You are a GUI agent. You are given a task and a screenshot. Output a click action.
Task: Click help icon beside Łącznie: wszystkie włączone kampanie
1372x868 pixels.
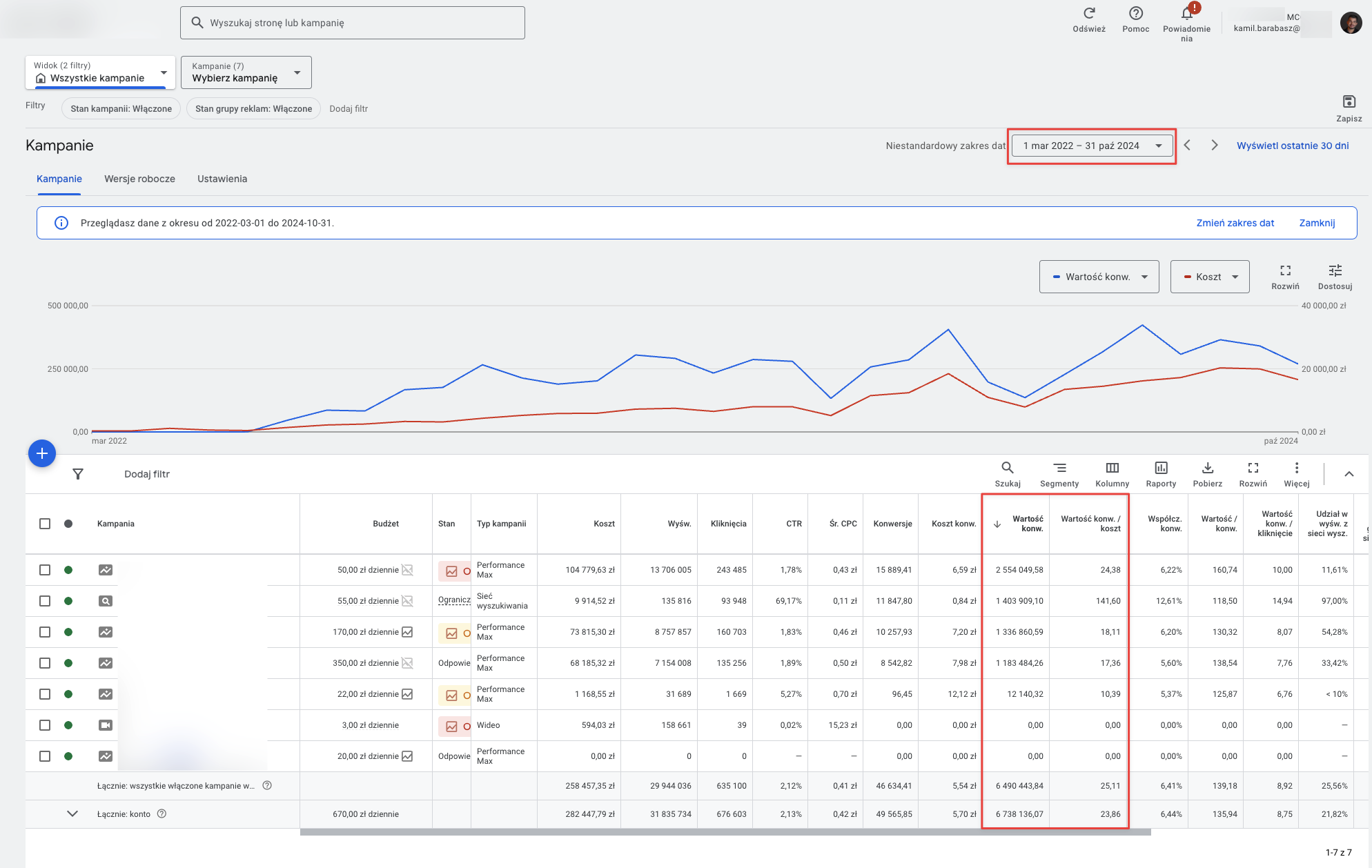coord(268,786)
